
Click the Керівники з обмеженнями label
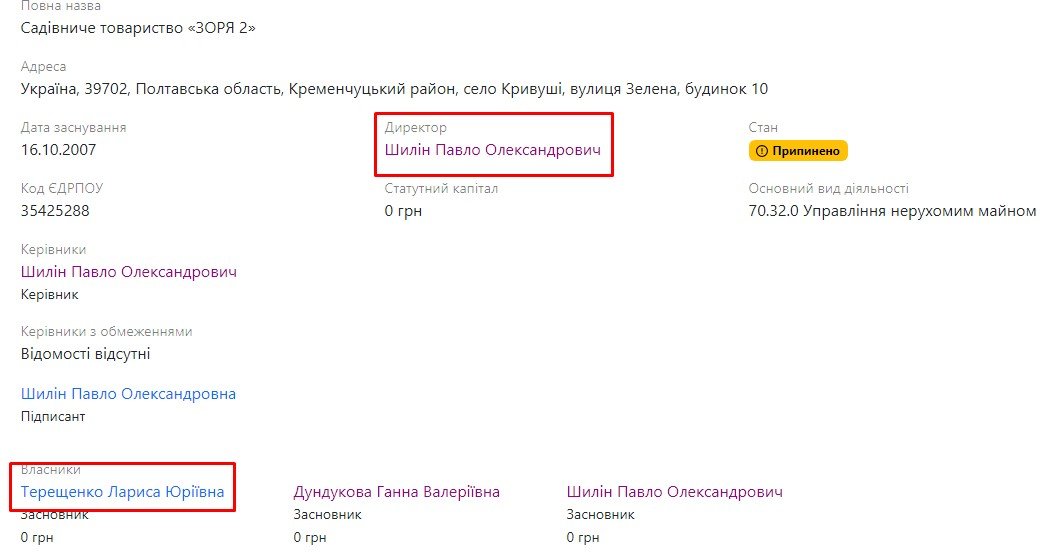coord(106,331)
